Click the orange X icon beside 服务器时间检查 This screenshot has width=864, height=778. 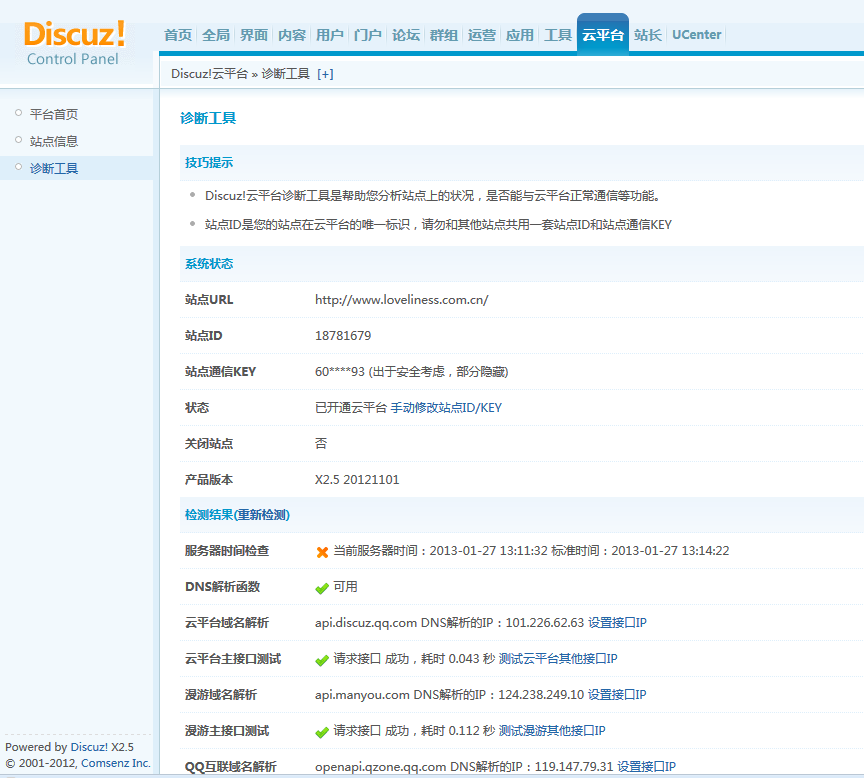tap(322, 552)
